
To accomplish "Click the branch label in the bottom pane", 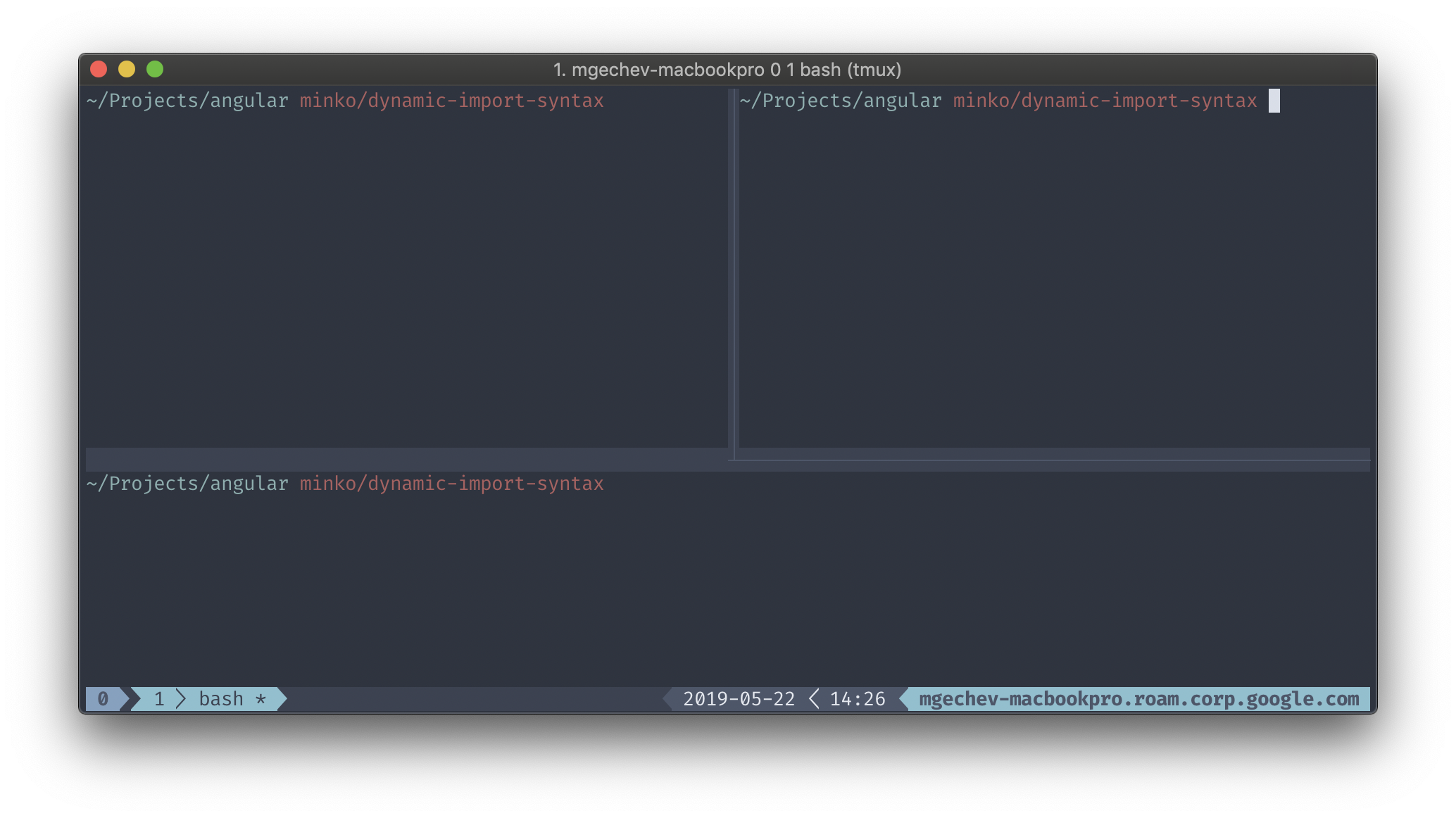I will (451, 484).
